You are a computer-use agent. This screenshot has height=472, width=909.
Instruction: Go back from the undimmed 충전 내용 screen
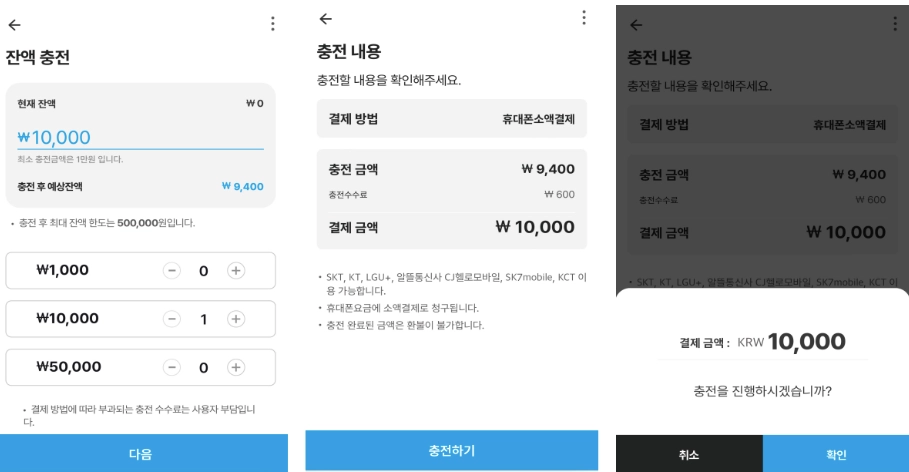(324, 20)
